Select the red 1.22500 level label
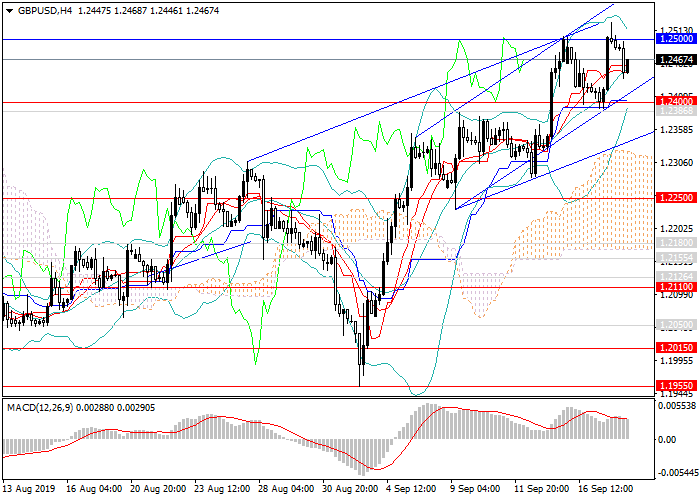This screenshot has height=500, width=700. point(676,198)
